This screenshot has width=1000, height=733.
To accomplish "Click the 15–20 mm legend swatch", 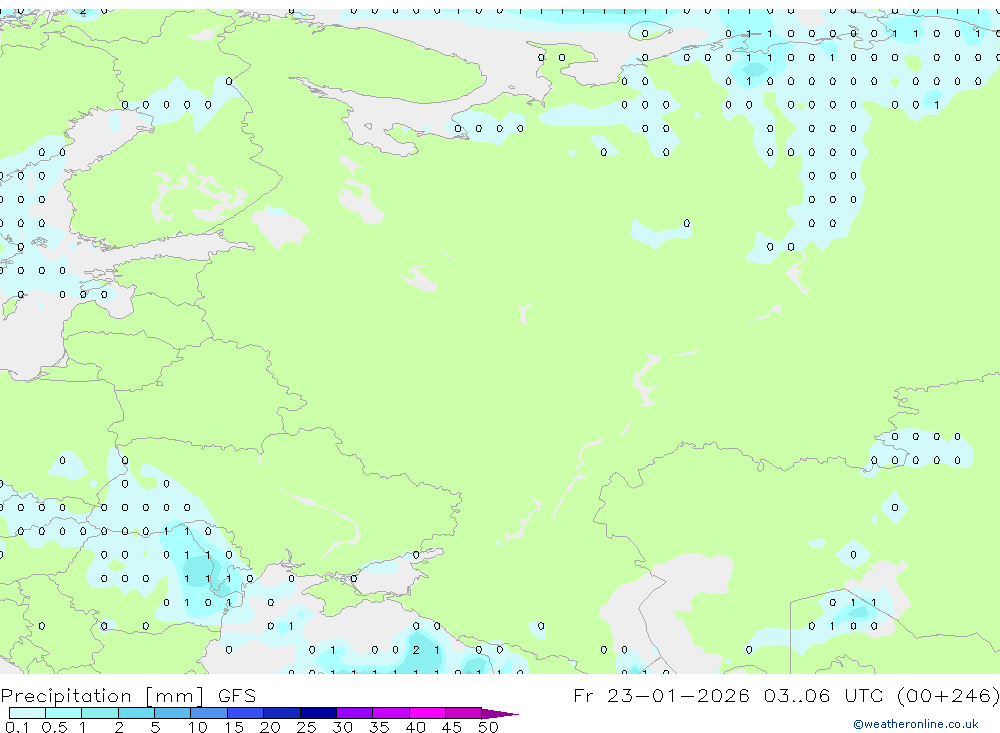I will point(246,713).
